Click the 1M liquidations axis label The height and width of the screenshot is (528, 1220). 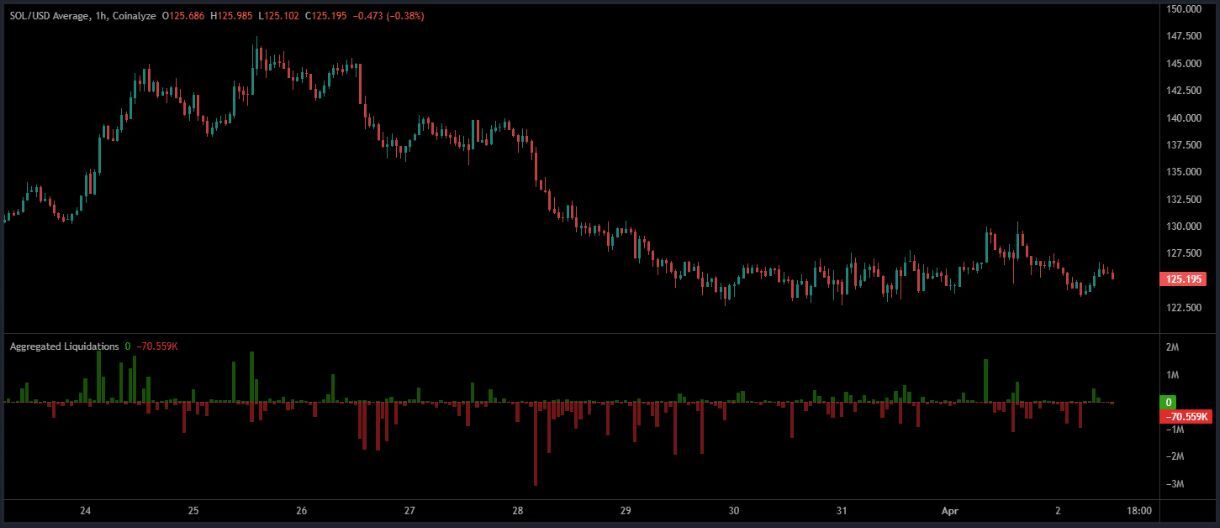pyautogui.click(x=1173, y=375)
